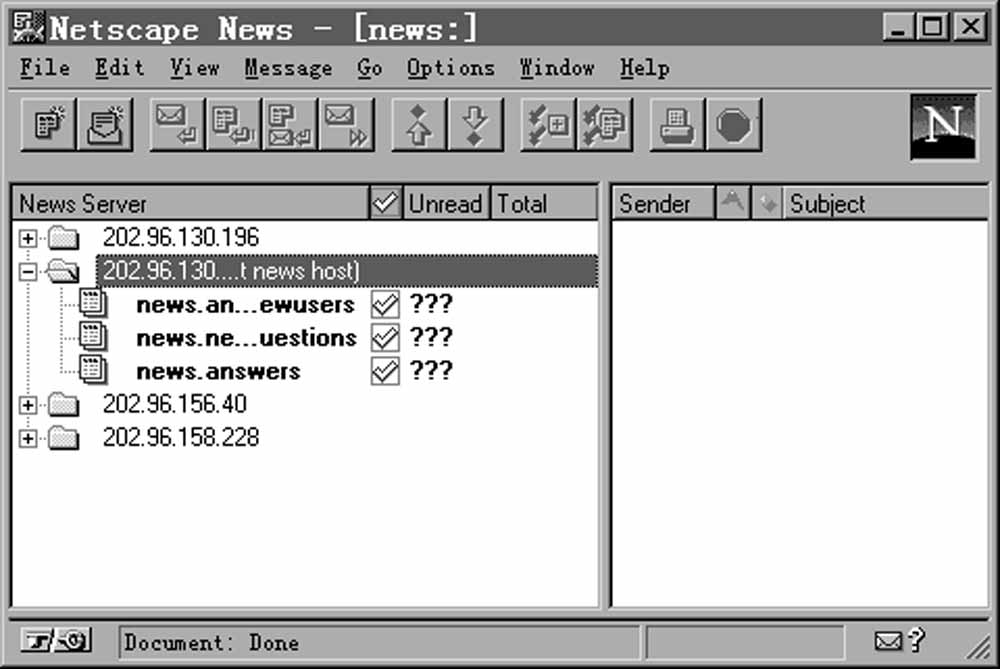Click the 202.96.130.196 server folder icon

tap(64, 238)
